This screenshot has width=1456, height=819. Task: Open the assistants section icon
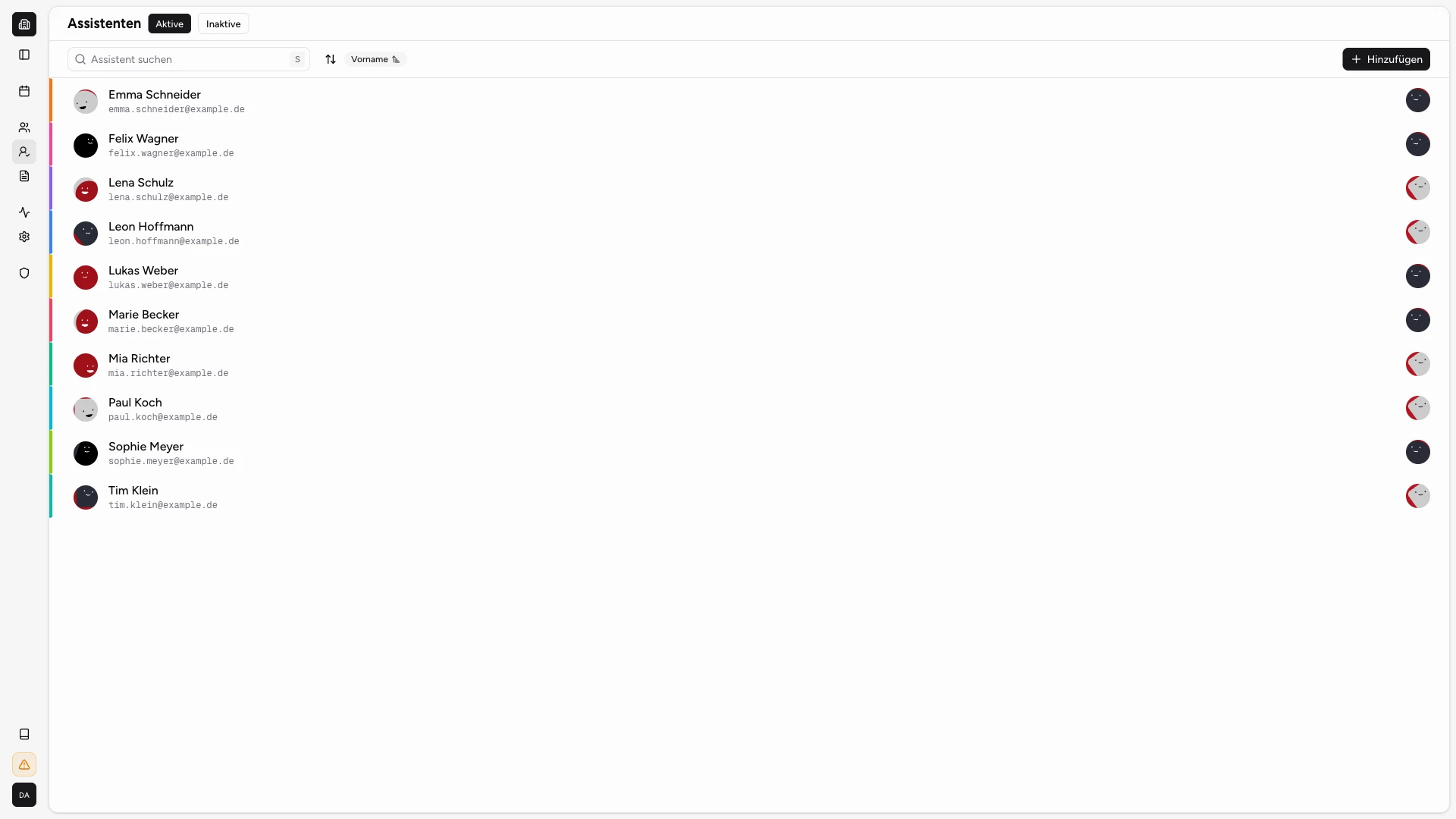pos(24,151)
